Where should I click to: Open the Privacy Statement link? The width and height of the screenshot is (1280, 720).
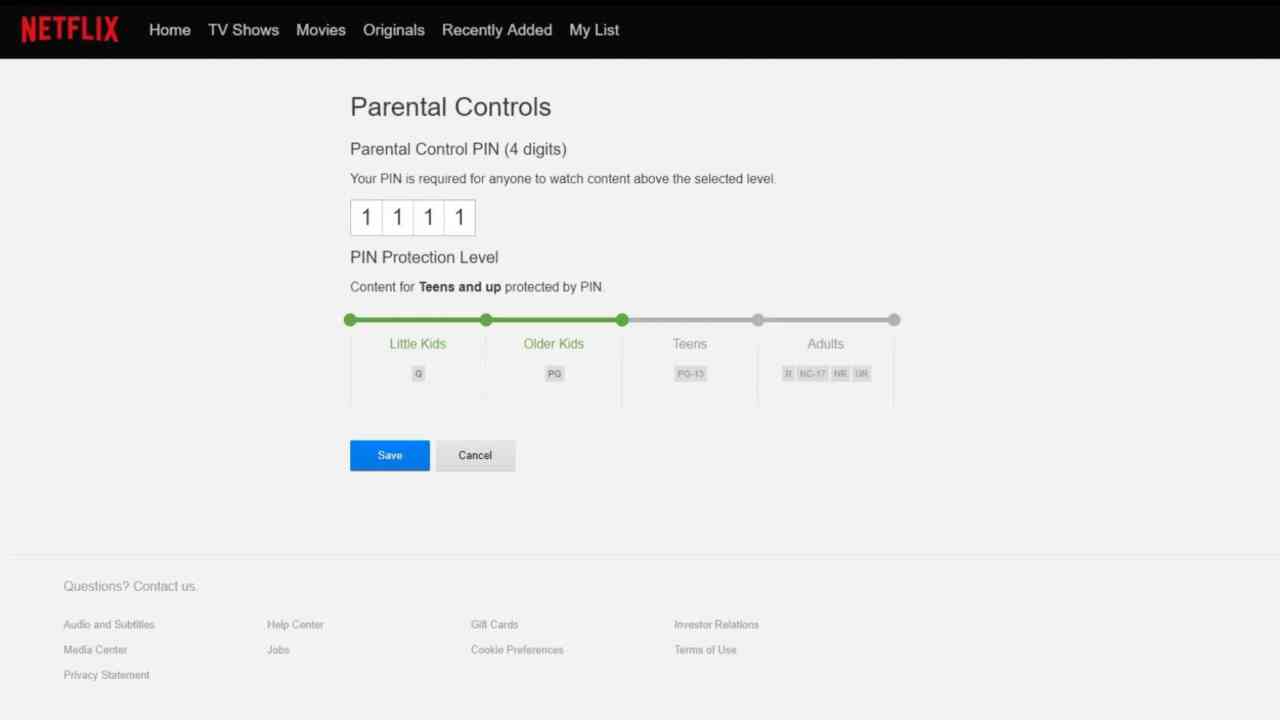[x=107, y=675]
